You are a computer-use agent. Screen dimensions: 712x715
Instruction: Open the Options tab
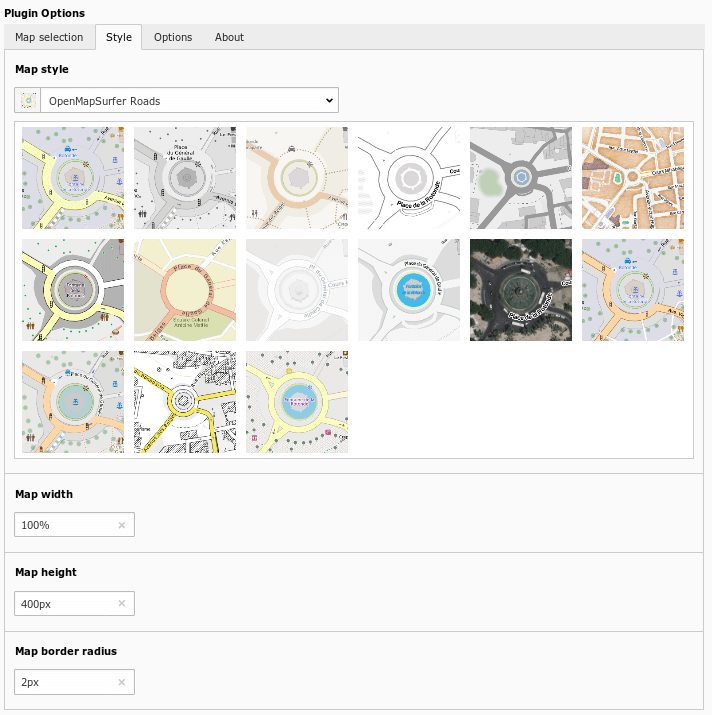pos(173,37)
